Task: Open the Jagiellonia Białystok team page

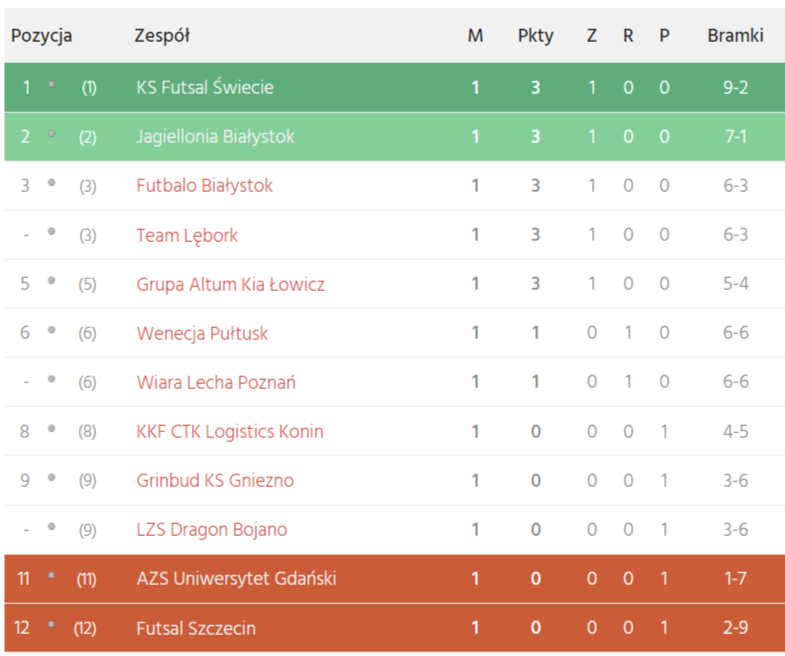Action: point(215,136)
